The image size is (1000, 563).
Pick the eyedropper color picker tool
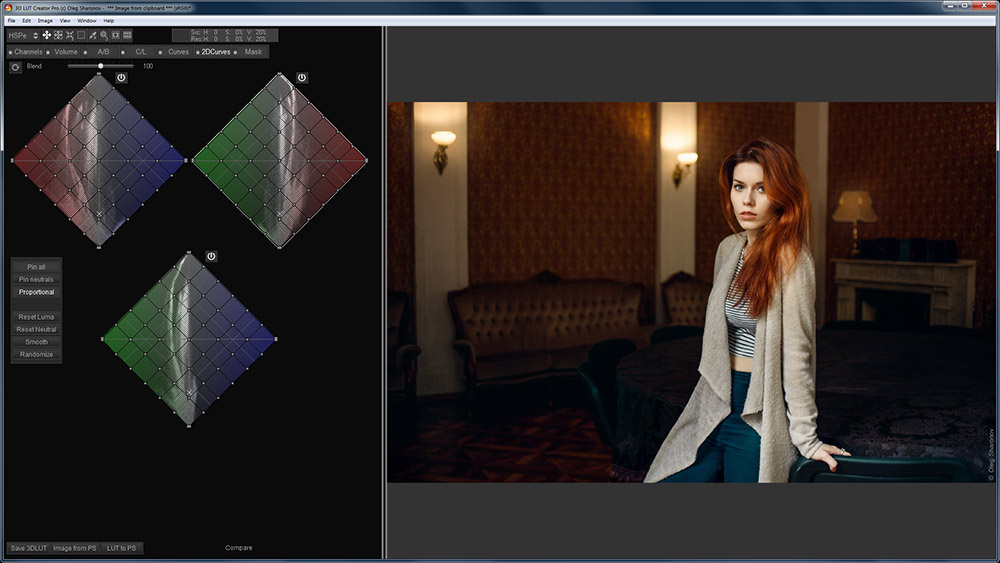pyautogui.click(x=92, y=35)
